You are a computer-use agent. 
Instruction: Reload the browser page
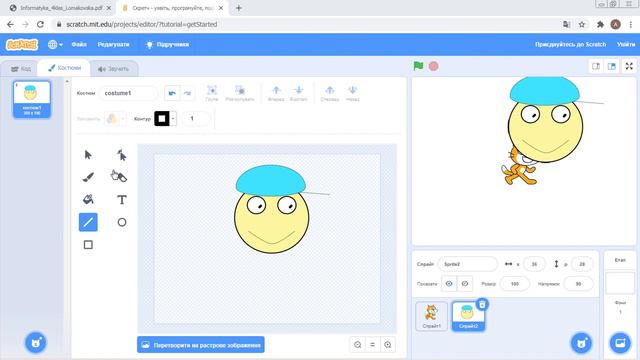[x=40, y=24]
